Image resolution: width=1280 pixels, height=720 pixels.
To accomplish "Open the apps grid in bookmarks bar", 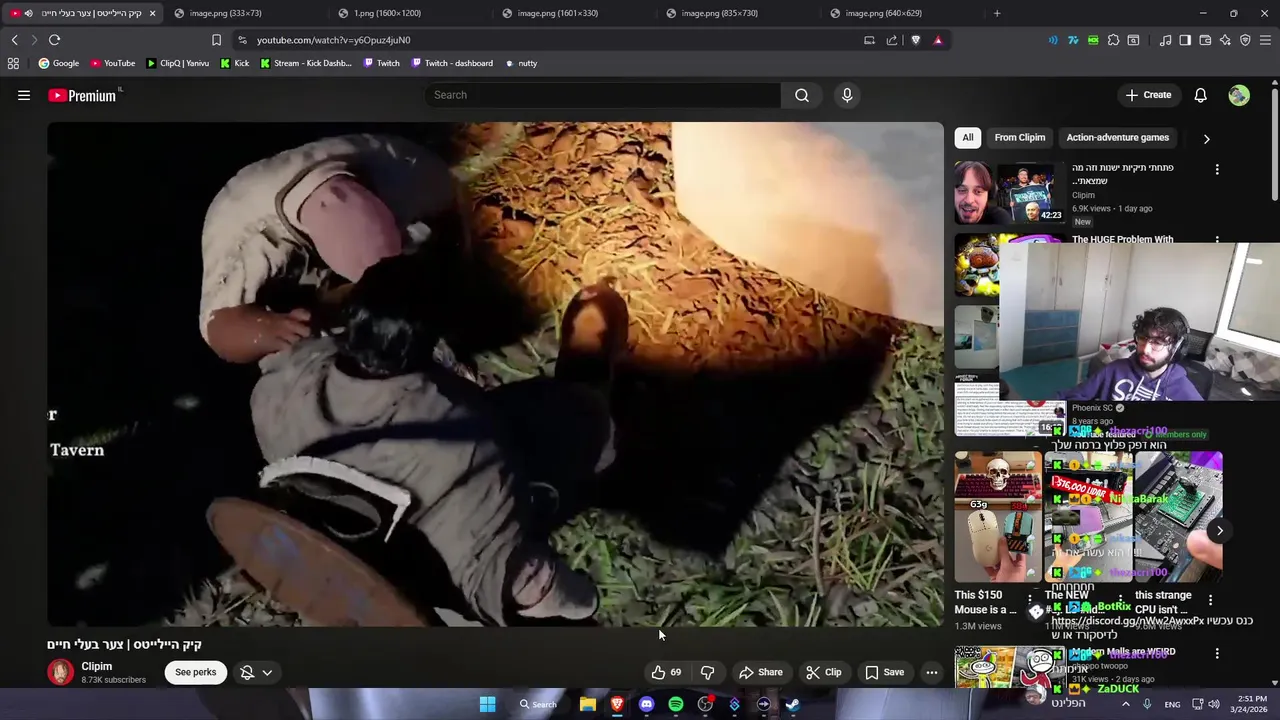I will tap(13, 63).
